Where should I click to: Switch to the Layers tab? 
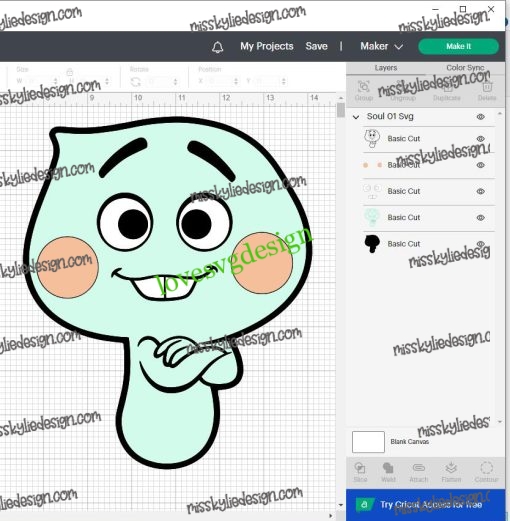[x=386, y=68]
